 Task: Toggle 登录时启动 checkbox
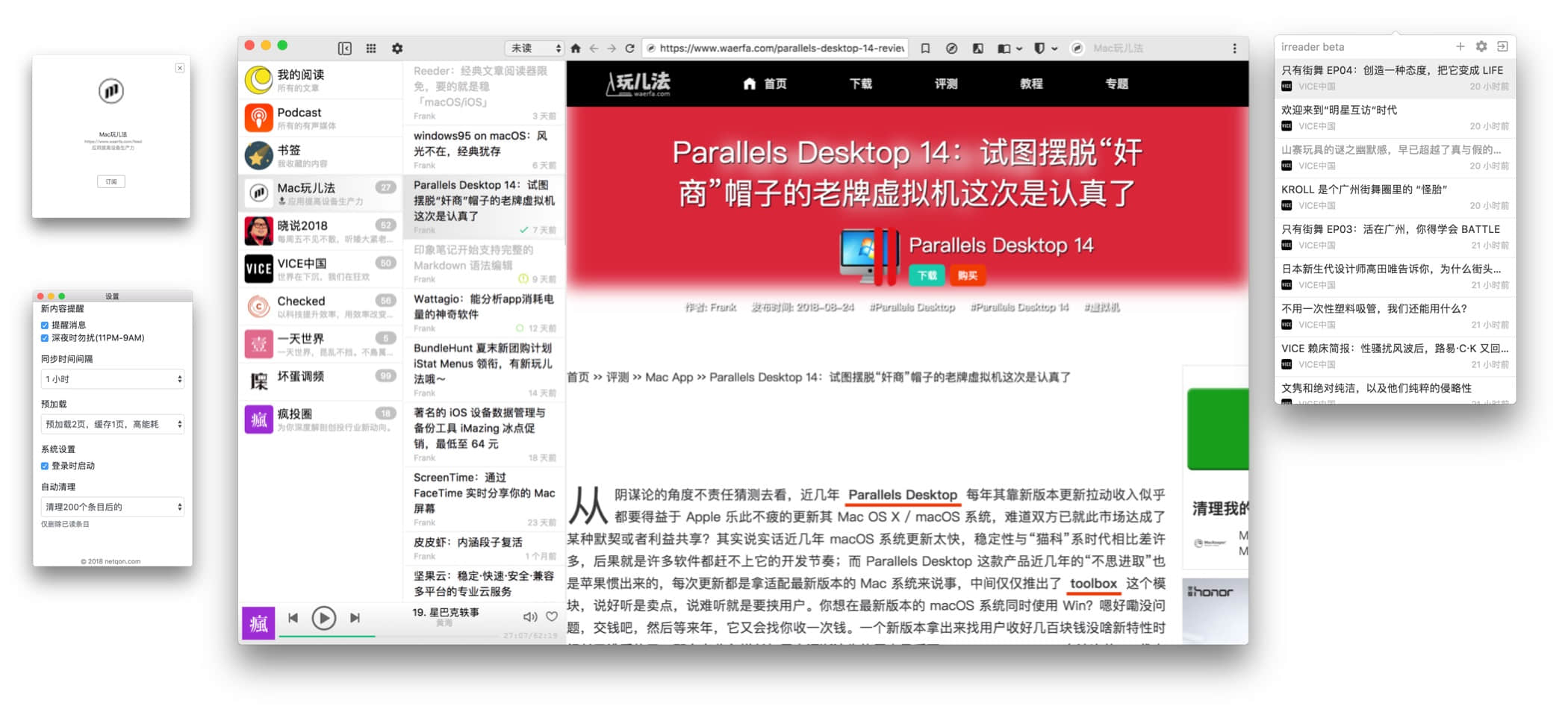coord(45,466)
